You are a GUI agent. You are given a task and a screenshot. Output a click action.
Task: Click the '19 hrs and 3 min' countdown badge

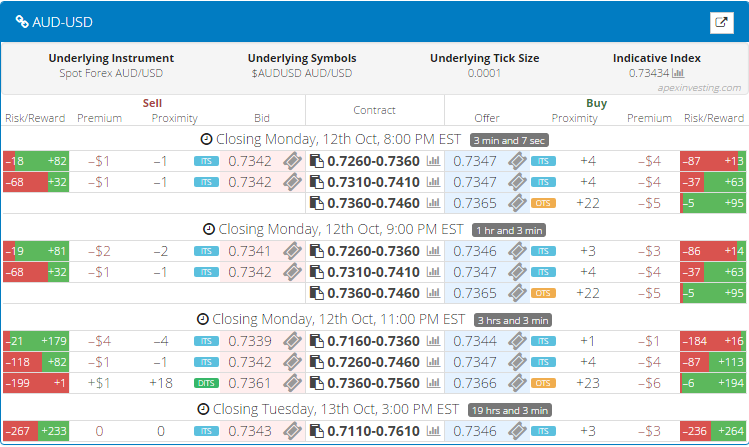pos(512,410)
